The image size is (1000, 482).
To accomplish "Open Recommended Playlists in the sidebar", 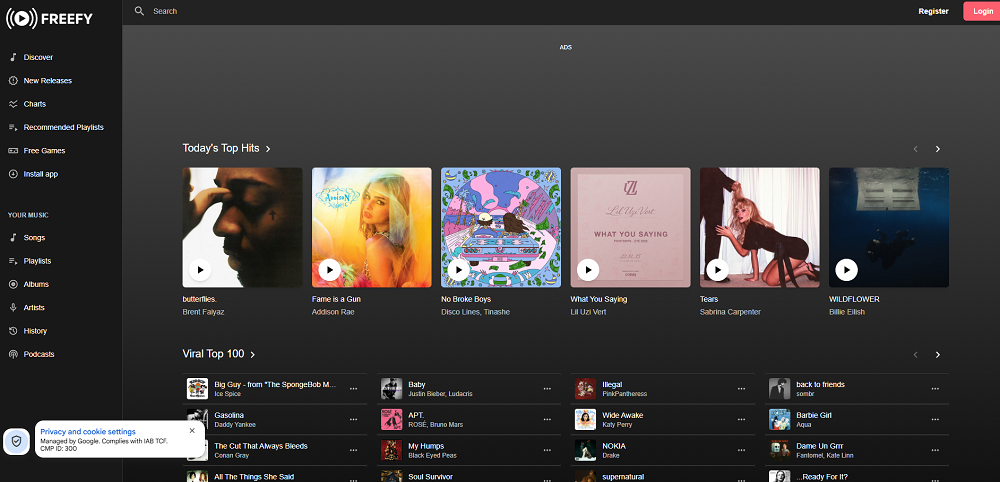I will click(63, 128).
